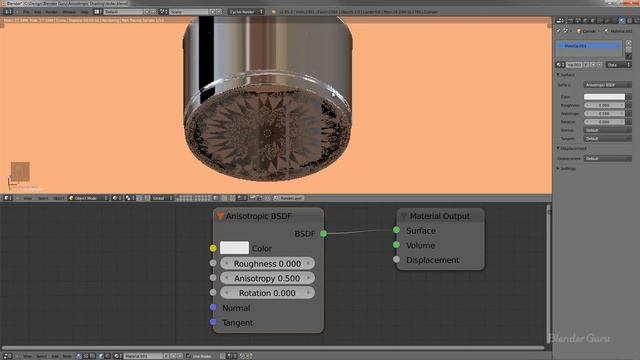Open the Help menu
The width and height of the screenshot is (640, 360).
point(84,12)
